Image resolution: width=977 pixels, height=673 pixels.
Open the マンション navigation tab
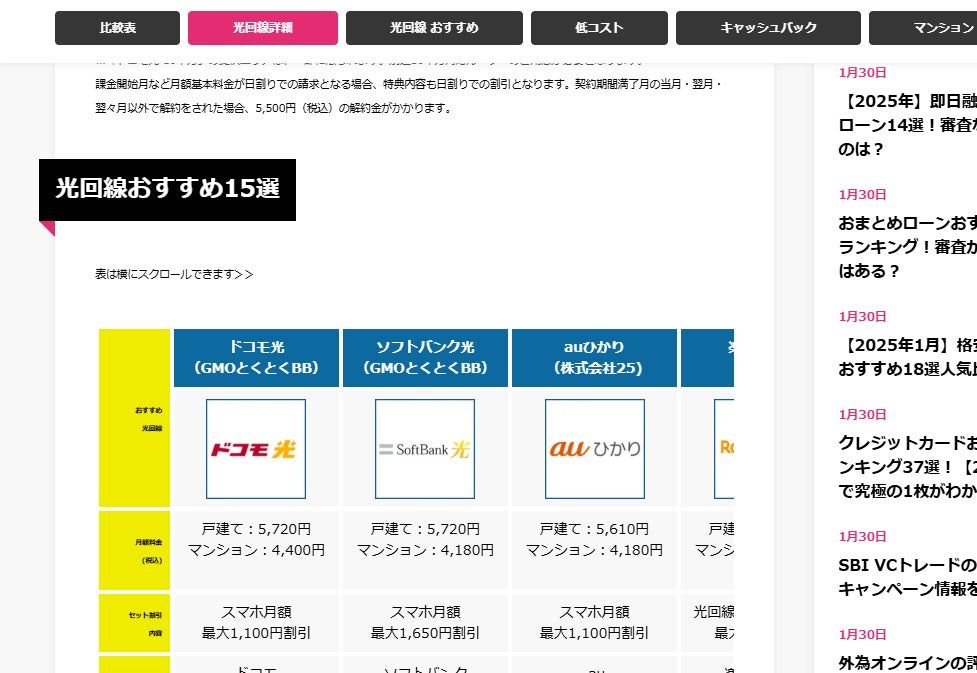coord(923,28)
